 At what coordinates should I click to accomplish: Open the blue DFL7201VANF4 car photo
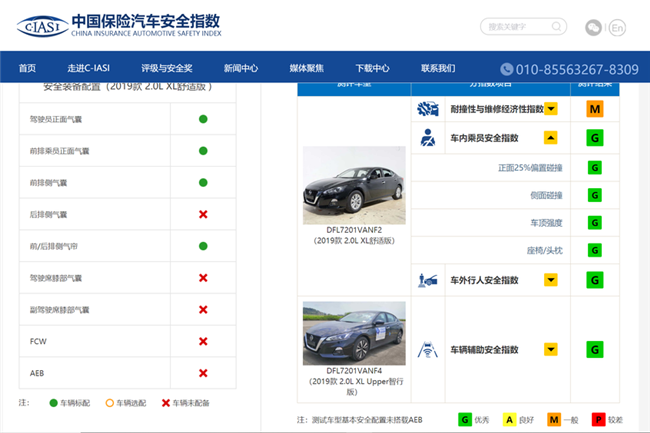click(x=354, y=333)
